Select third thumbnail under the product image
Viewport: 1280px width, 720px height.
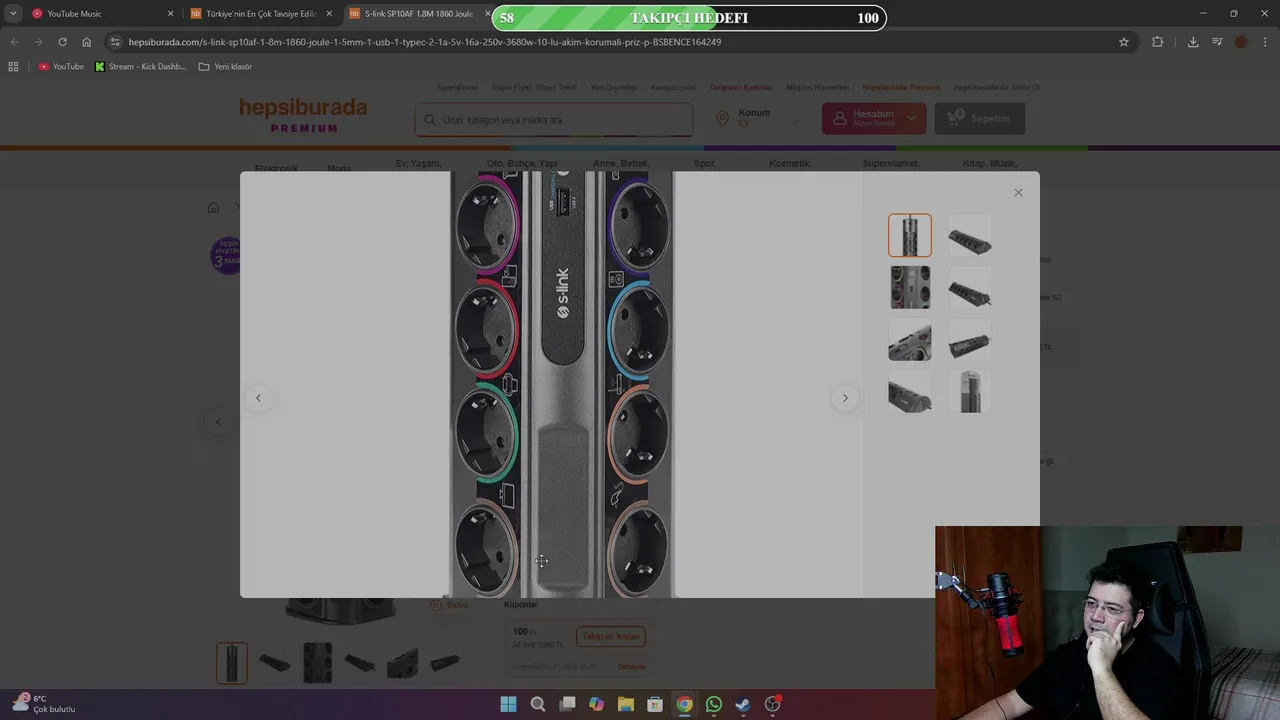318,663
